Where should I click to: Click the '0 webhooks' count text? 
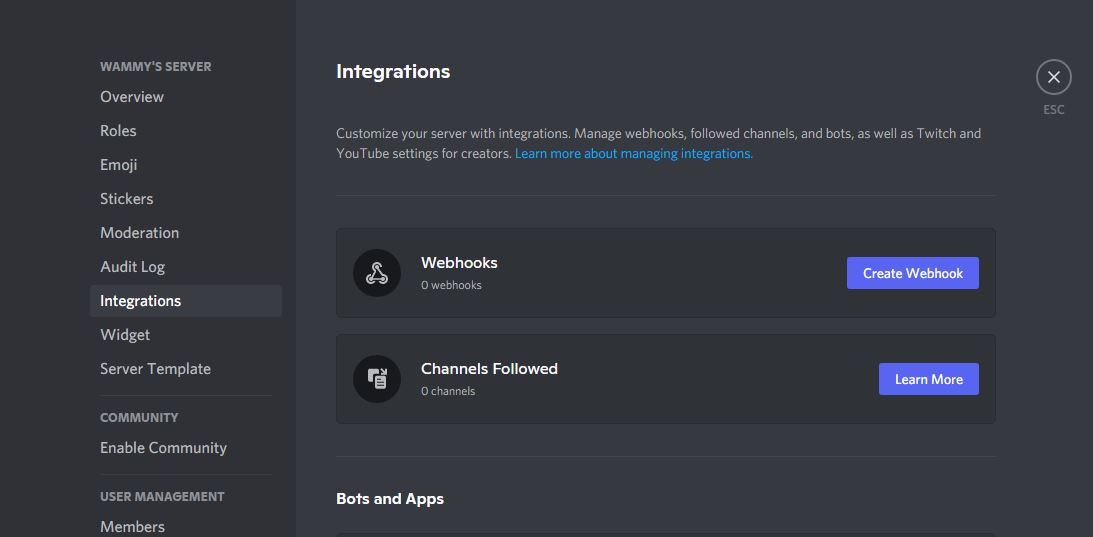coord(451,285)
